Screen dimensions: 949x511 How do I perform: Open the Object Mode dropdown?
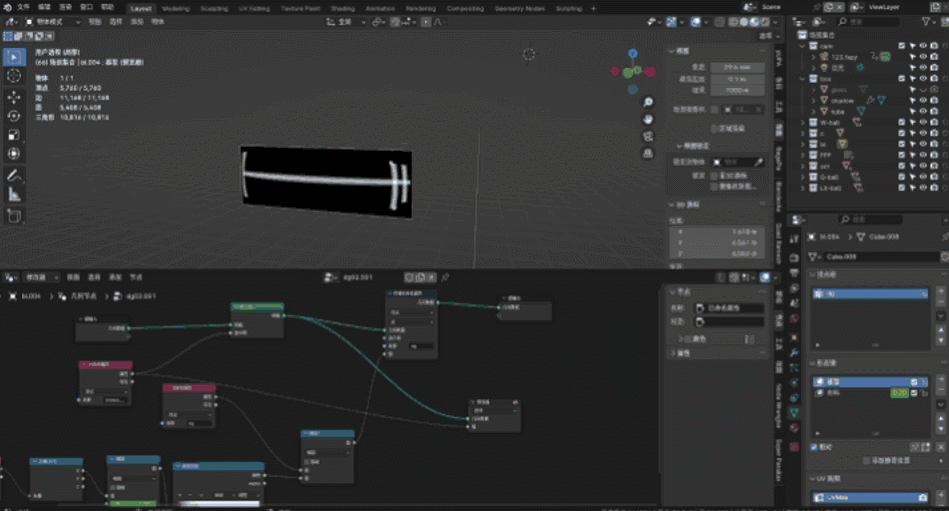click(x=53, y=22)
